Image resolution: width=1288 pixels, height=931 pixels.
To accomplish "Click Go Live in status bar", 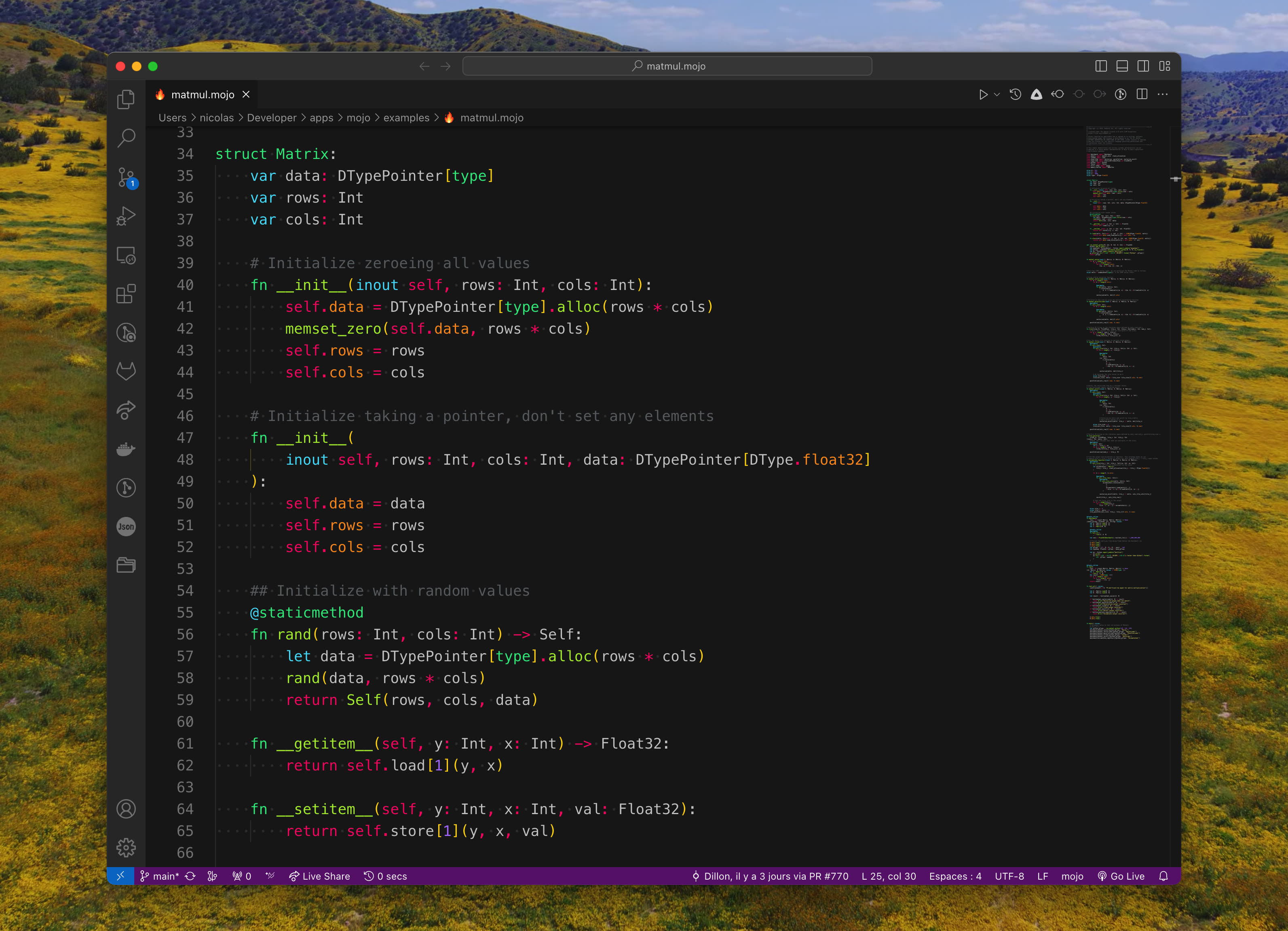I will (1121, 876).
